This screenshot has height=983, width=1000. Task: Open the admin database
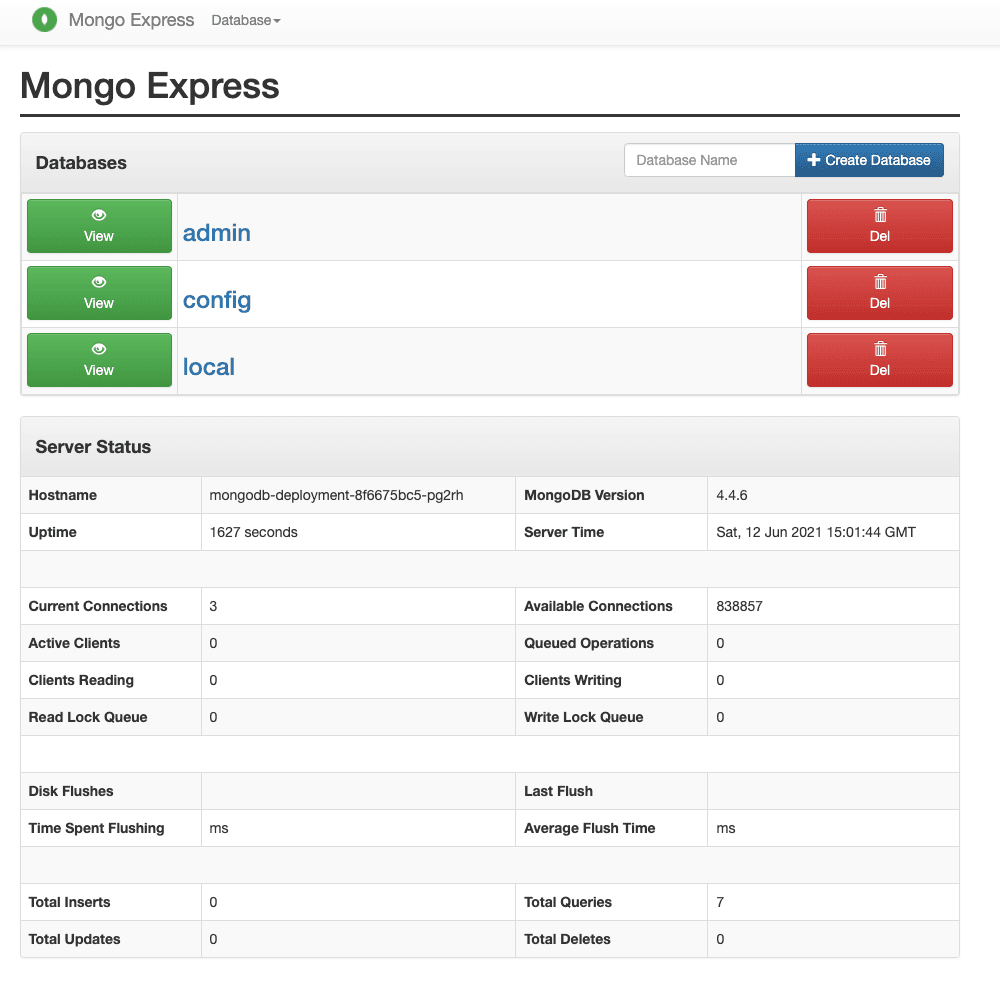point(216,233)
